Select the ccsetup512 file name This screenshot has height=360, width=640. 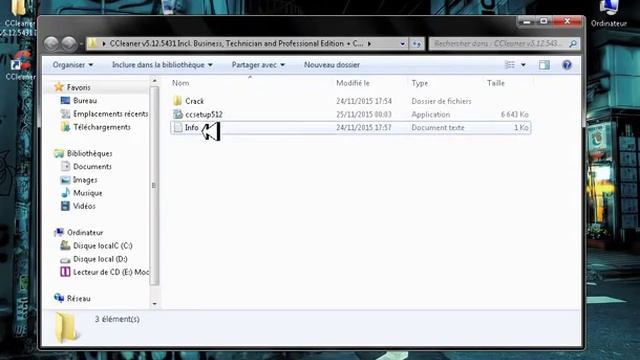click(204, 114)
